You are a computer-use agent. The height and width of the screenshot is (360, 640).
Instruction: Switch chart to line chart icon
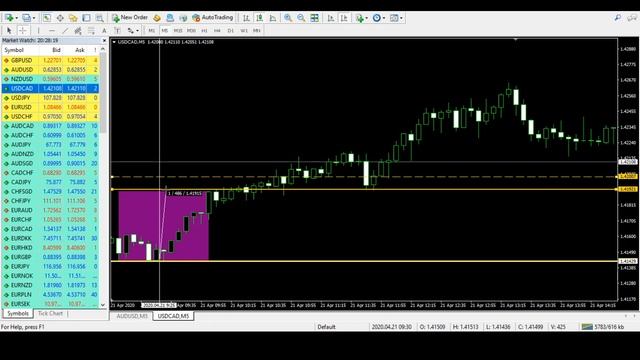(x=272, y=18)
